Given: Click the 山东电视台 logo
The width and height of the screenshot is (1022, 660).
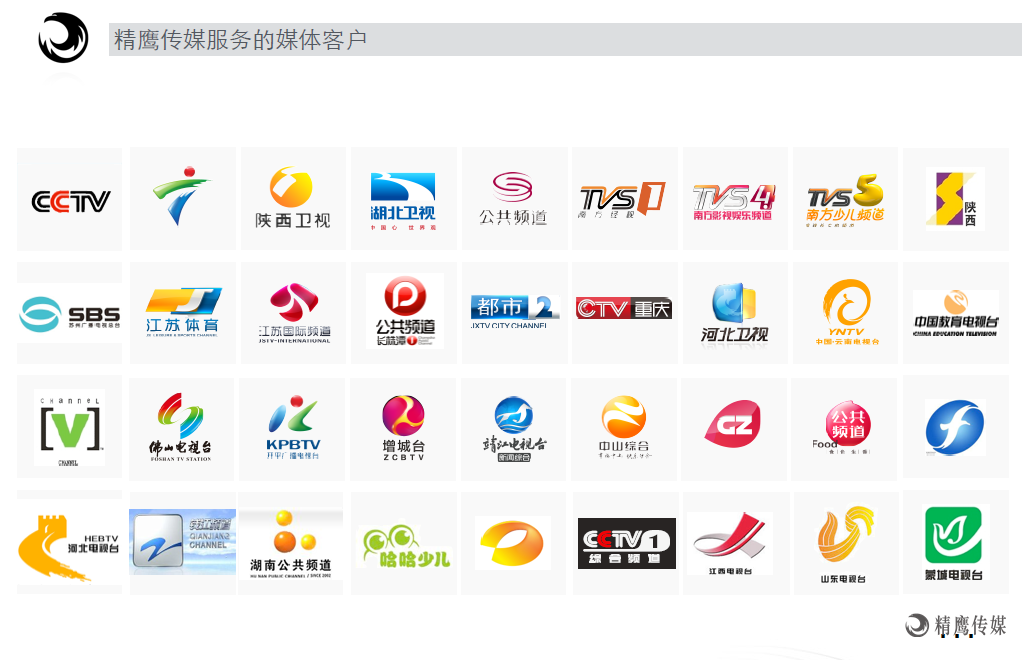Looking at the screenshot, I should pos(845,544).
